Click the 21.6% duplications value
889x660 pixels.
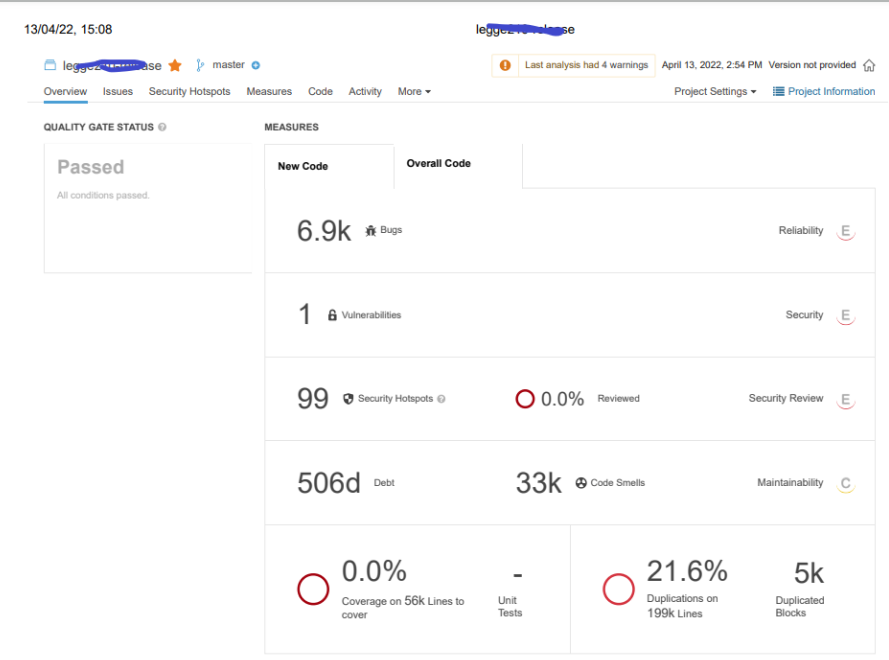tap(687, 571)
